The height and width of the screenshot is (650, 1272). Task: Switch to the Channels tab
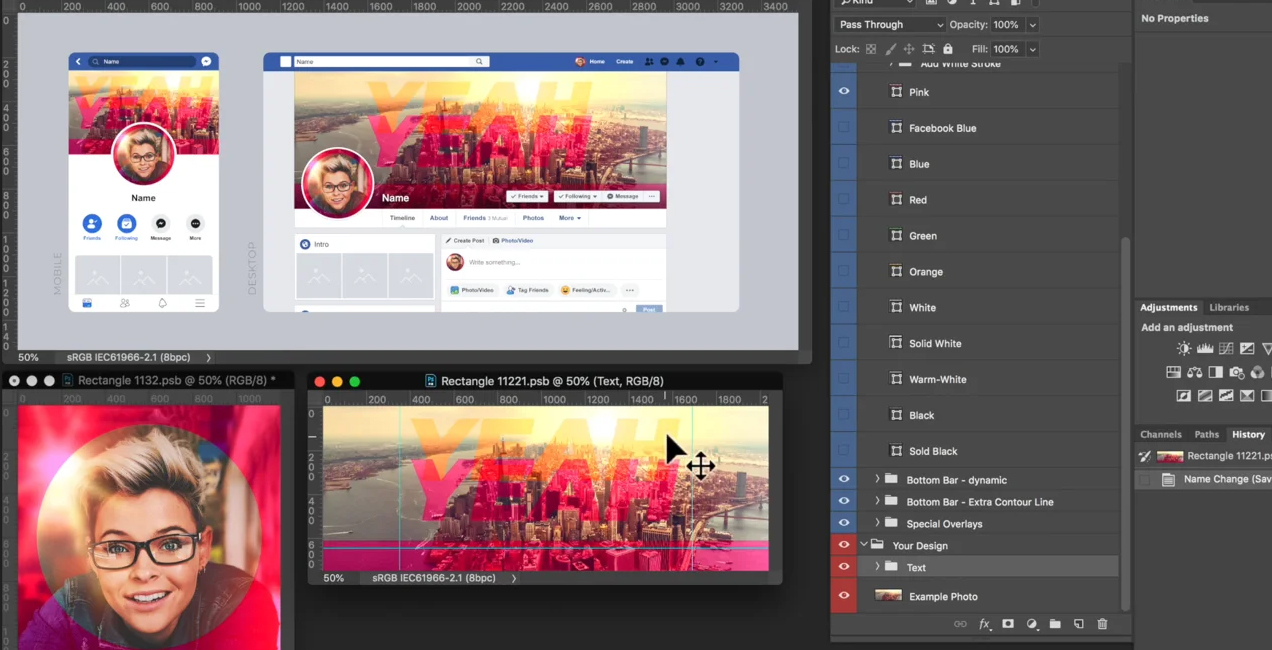tap(1161, 434)
